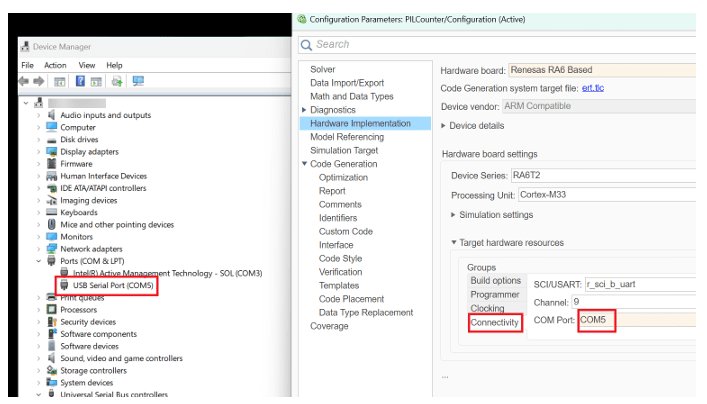Collapse the Code Generation tree node
707x404 pixels.
click(304, 164)
